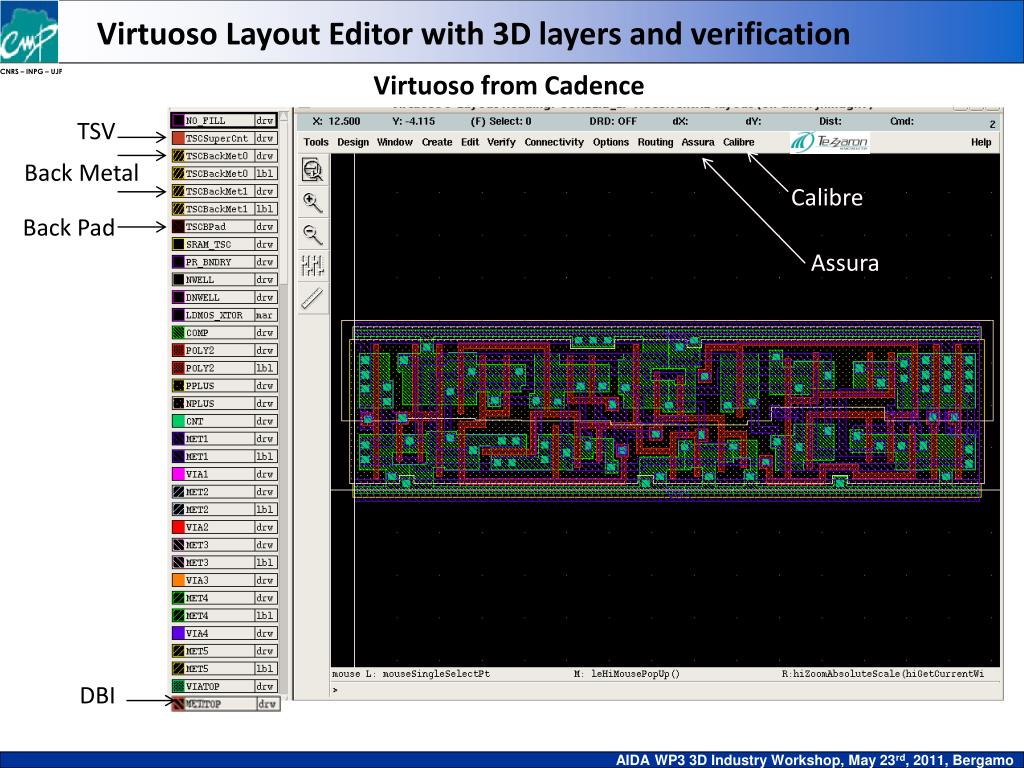The image size is (1024, 768).
Task: Select the Fit/zoom-to-view icon in toolbar
Action: point(313,170)
